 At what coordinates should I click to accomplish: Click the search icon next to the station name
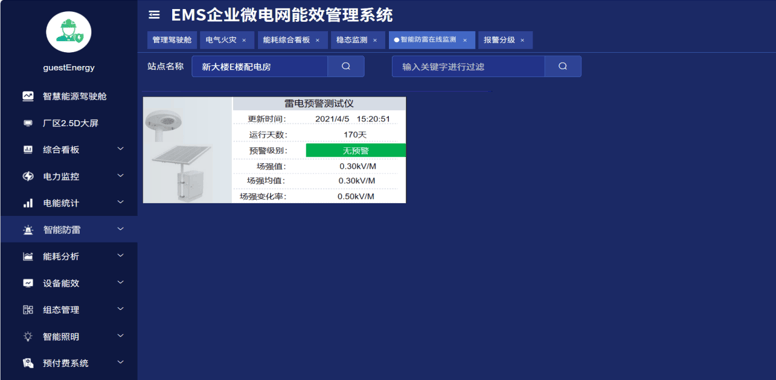(x=346, y=66)
